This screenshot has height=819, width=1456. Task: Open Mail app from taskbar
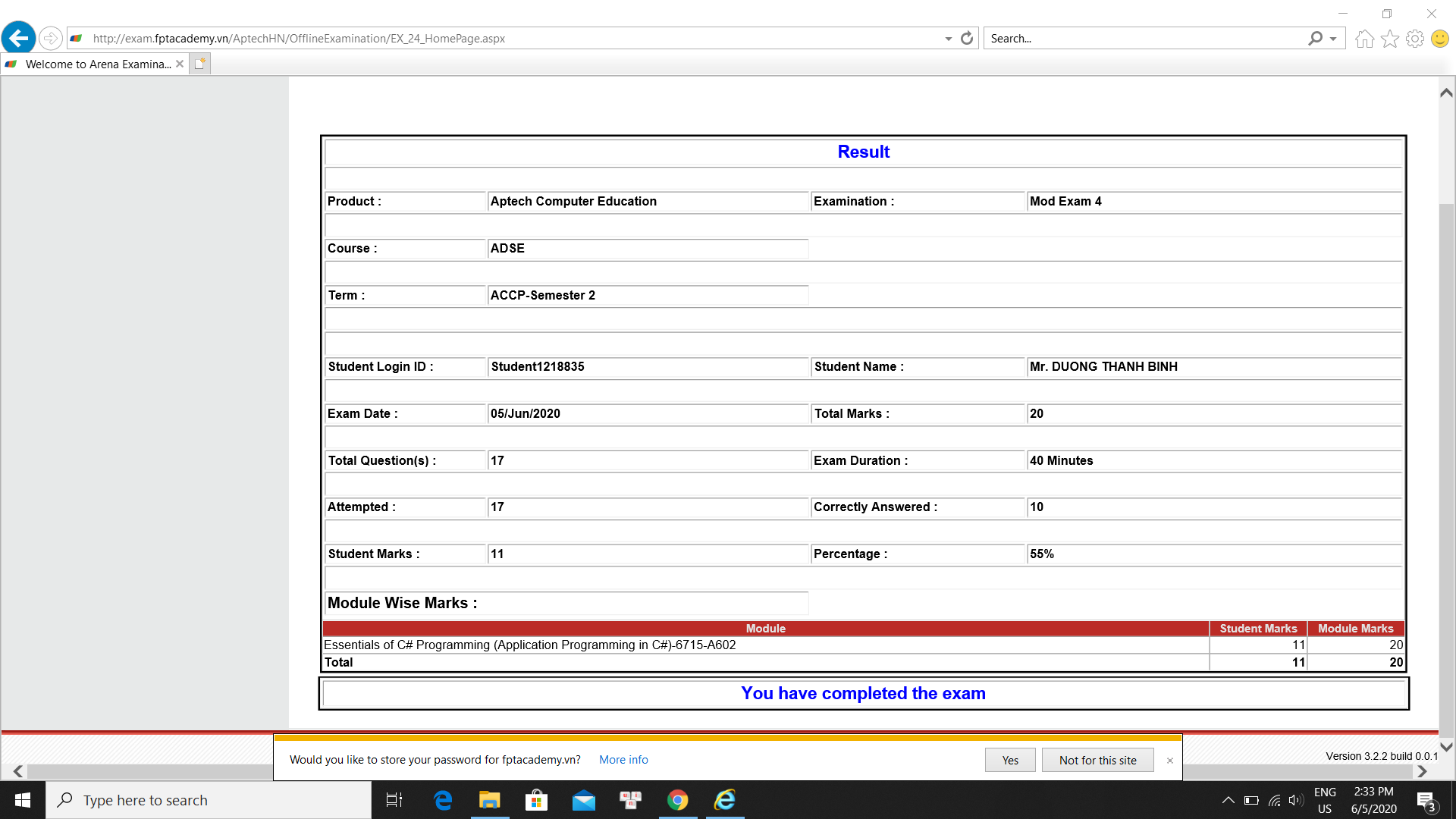coord(583,800)
